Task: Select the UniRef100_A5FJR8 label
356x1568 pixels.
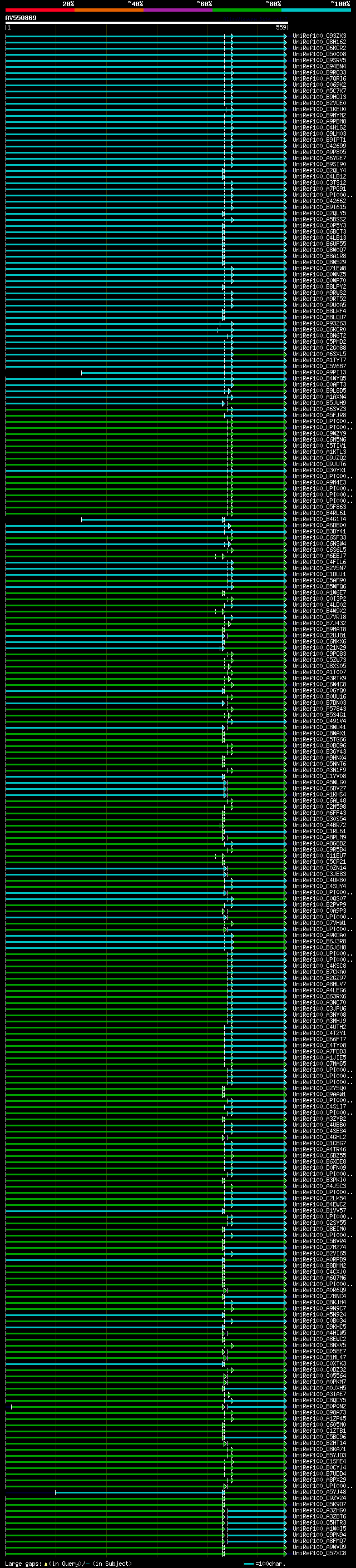Action: point(319,415)
